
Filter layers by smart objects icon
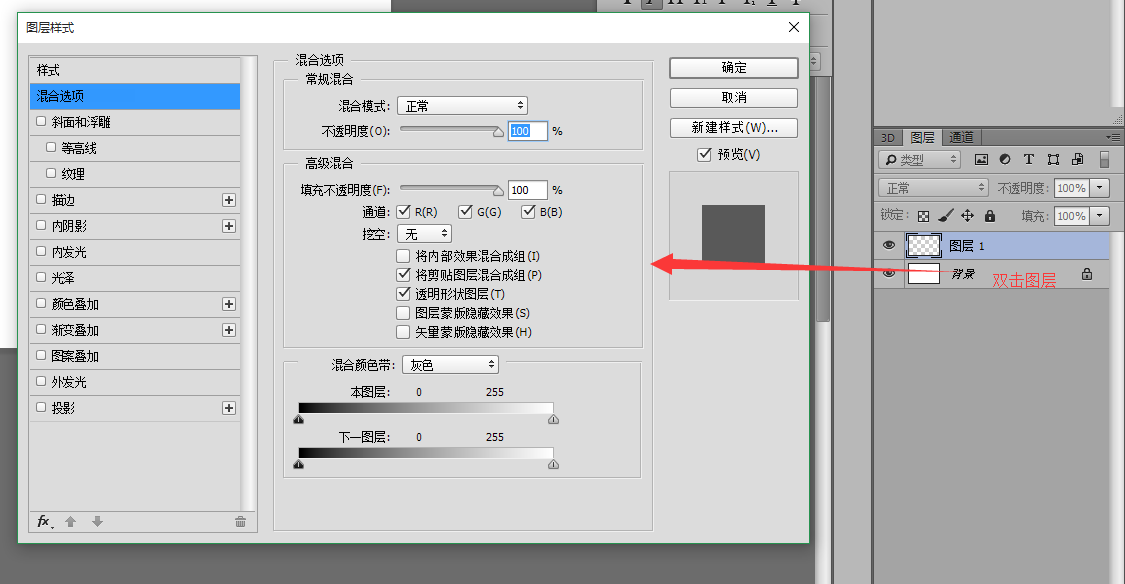point(1078,159)
